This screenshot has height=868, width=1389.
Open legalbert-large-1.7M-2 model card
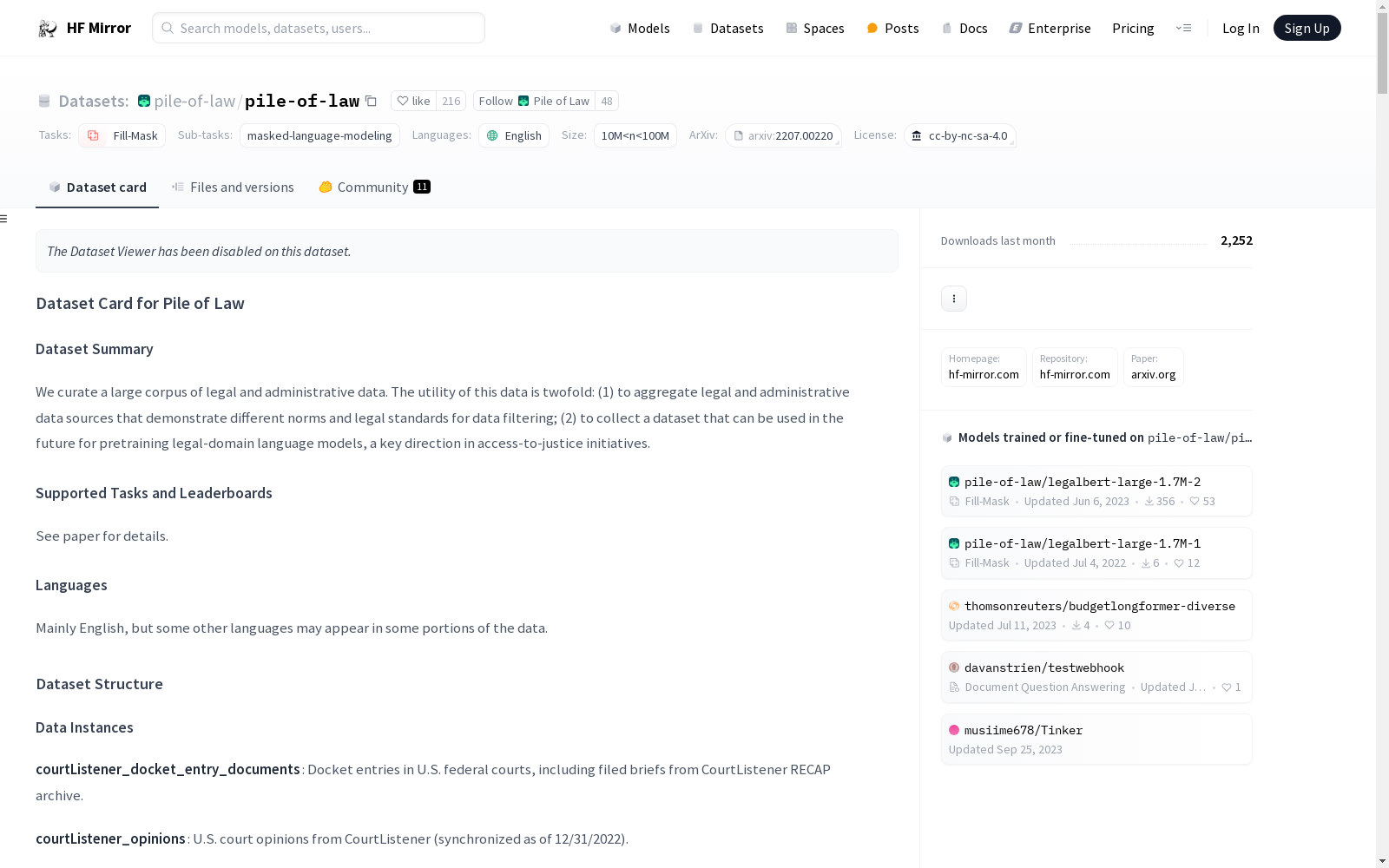(x=1096, y=491)
